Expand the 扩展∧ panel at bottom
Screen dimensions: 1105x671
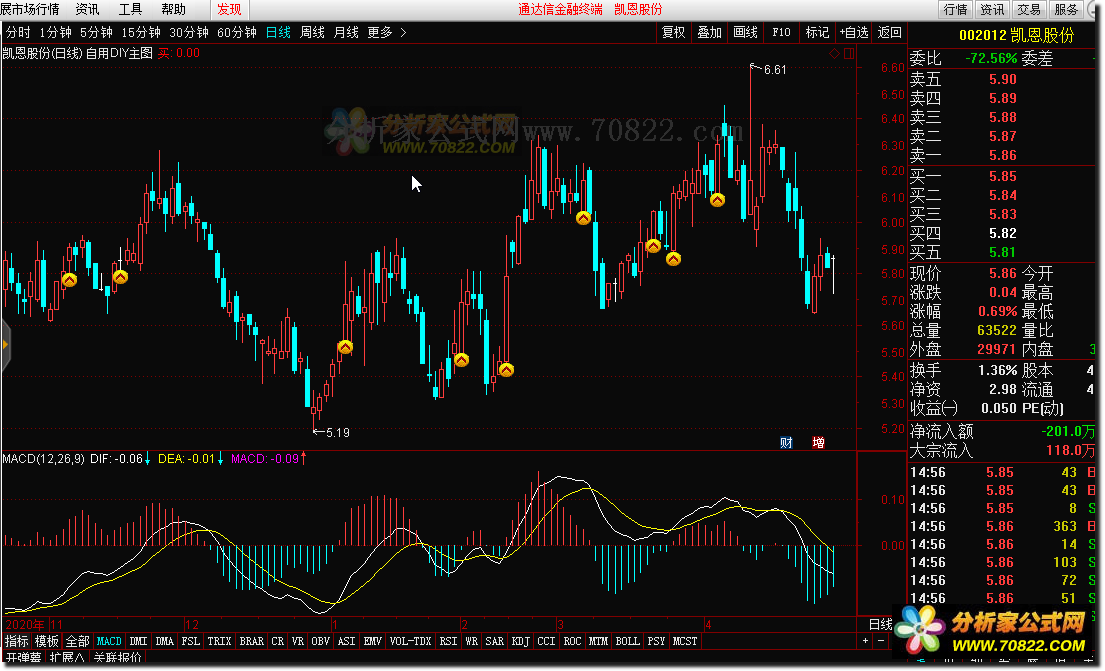click(67, 658)
